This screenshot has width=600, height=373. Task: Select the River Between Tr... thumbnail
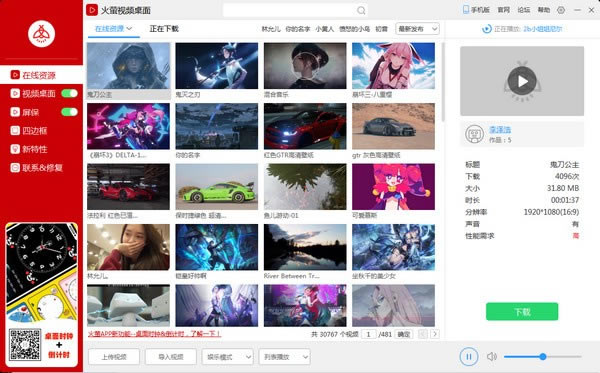point(305,247)
